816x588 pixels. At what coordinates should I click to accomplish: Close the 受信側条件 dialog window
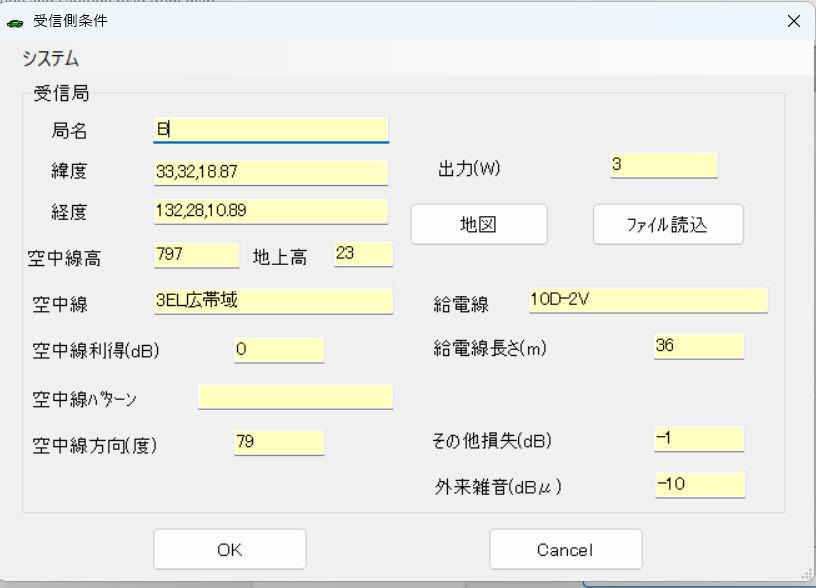[x=793, y=21]
